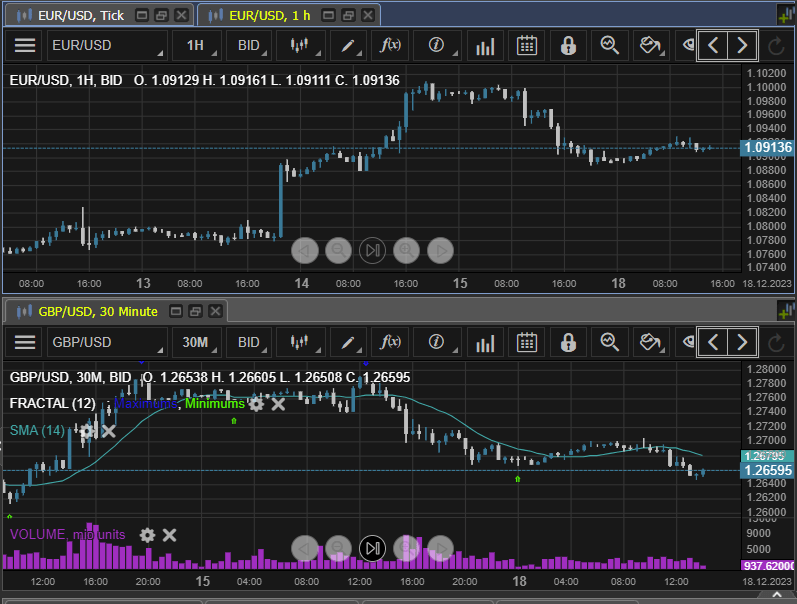Open hamburger menu in GBP/USD chart toolbar
The height and width of the screenshot is (604, 797).
click(24, 342)
